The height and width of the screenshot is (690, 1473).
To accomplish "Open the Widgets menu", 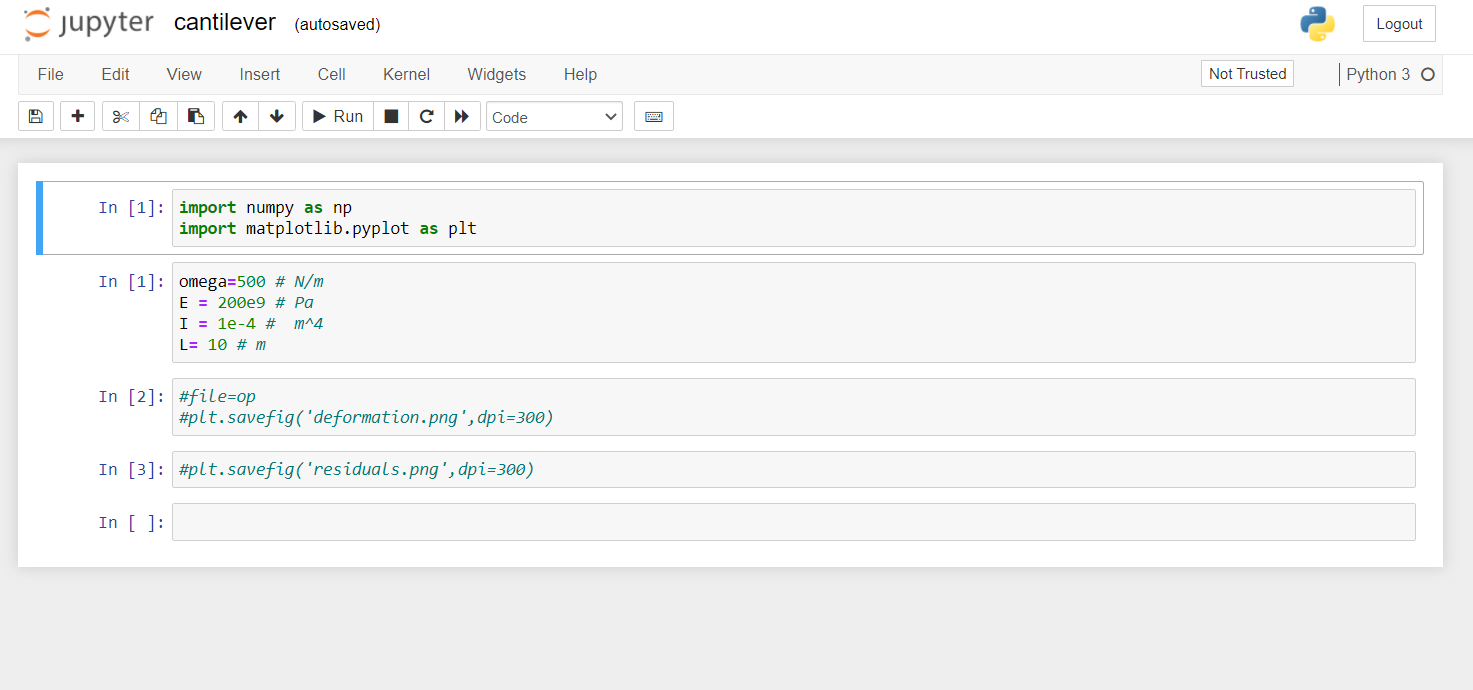I will coord(497,74).
